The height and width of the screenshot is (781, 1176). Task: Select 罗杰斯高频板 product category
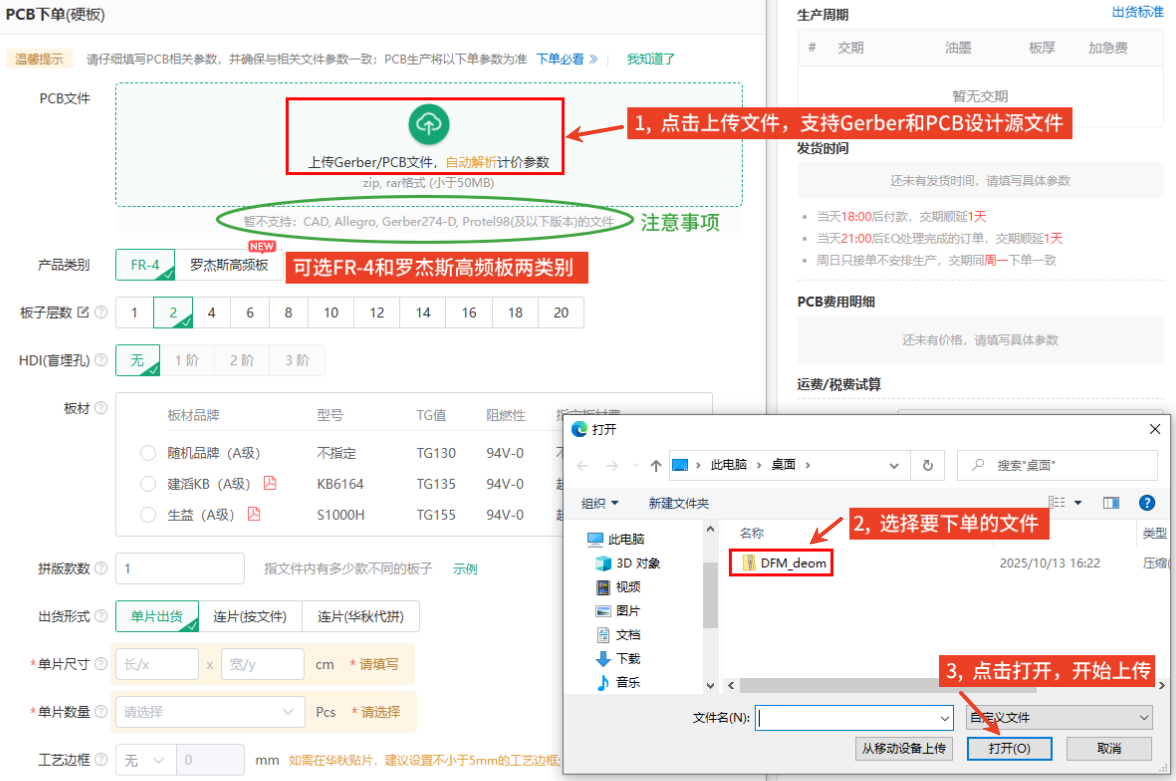(229, 266)
